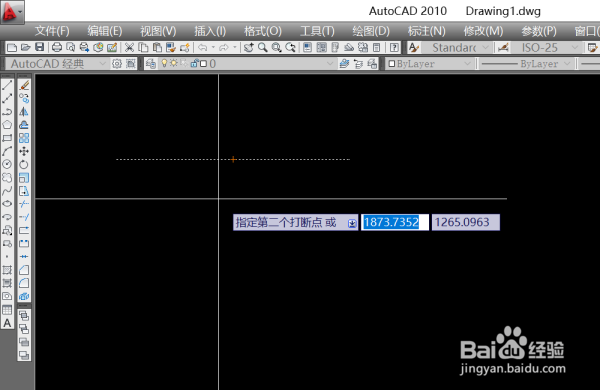This screenshot has width=600, height=390.
Task: Select the Join tool
Action: 24,256
